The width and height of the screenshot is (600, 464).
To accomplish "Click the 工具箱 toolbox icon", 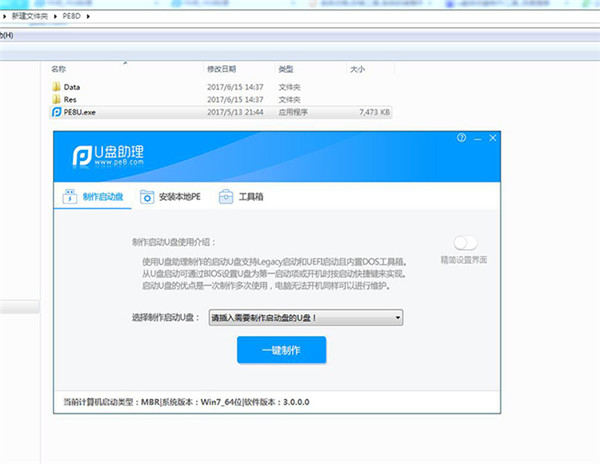I will coord(226,196).
